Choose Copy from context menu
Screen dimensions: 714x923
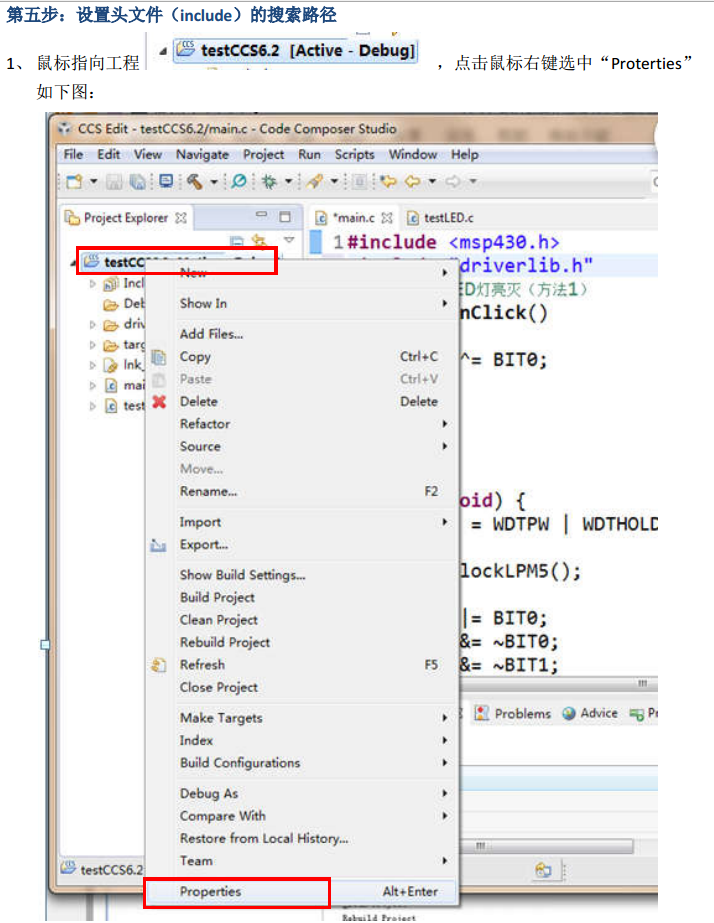(301, 357)
